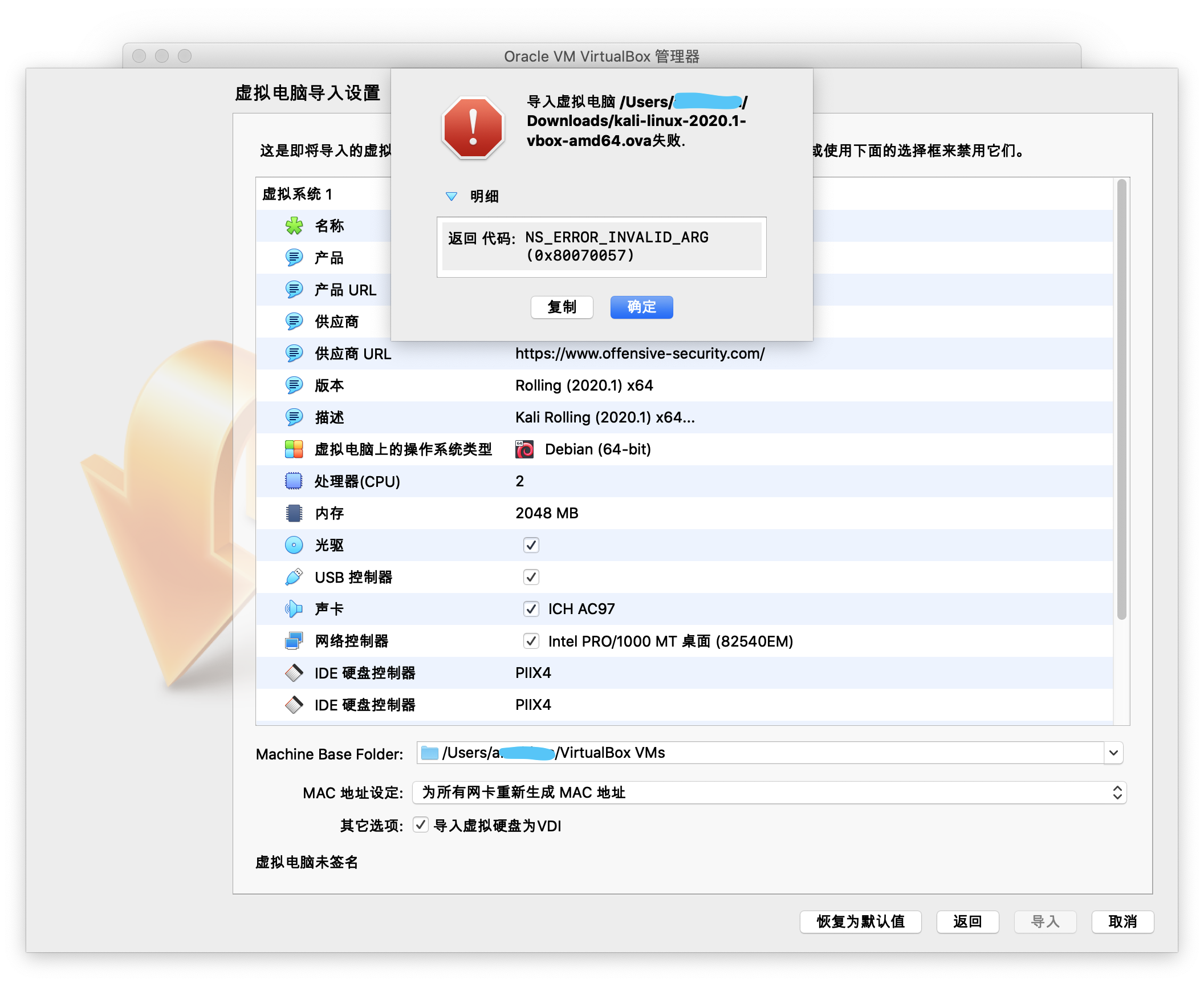Click the speech bubble icon beside 版本
Viewport: 1204px width, 983px height.
tap(294, 385)
